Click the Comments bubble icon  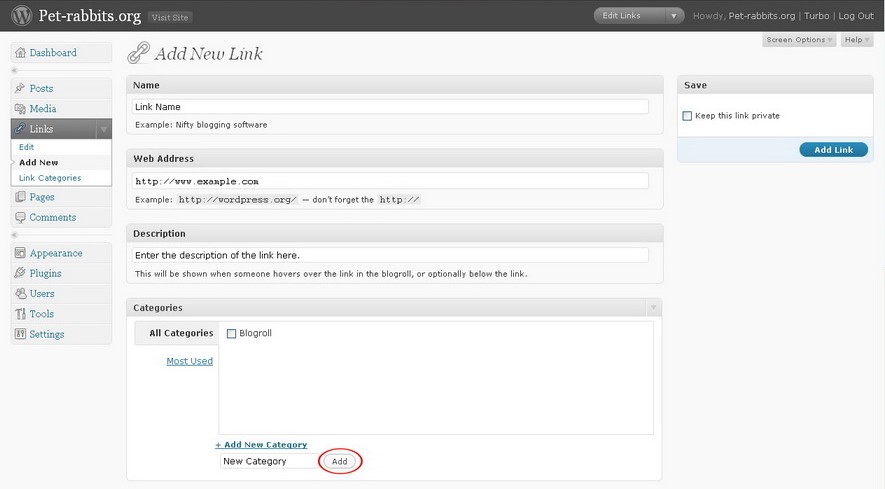pos(20,217)
